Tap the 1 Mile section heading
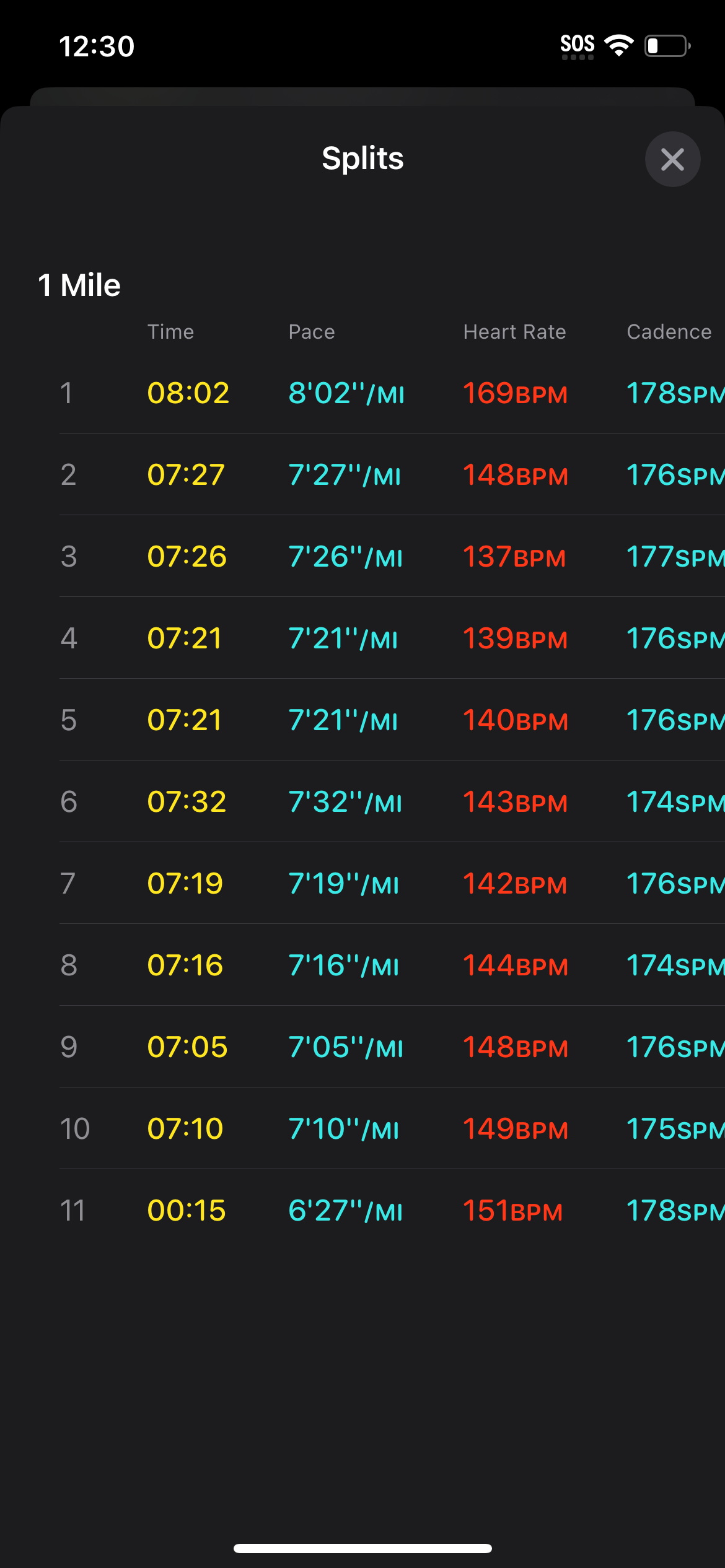 pos(79,285)
